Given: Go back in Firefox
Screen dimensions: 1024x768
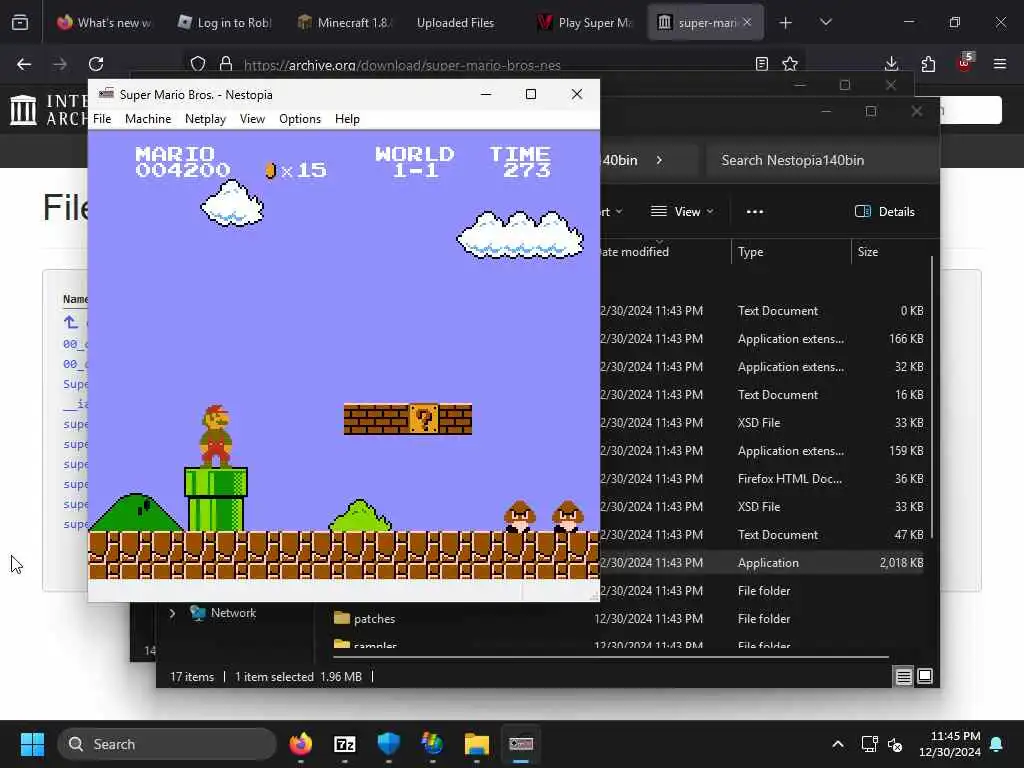Looking at the screenshot, I should click(24, 64).
